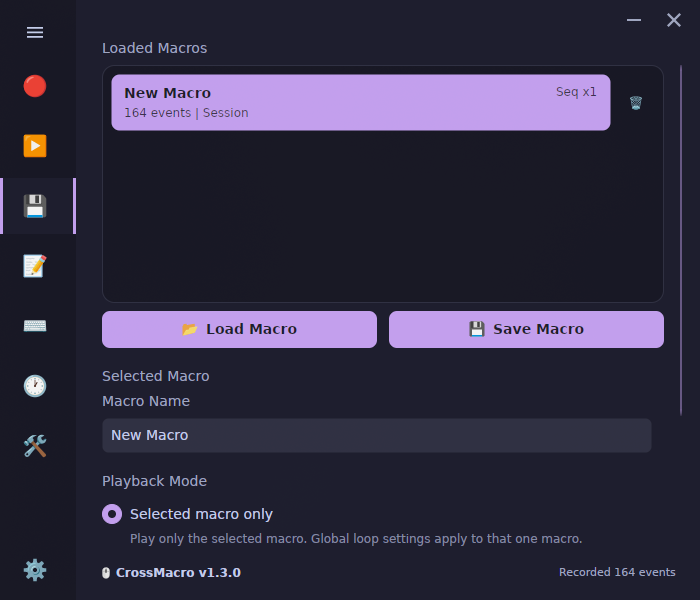Click the "Recorded 164 events" status text
The height and width of the screenshot is (600, 700).
coord(617,572)
